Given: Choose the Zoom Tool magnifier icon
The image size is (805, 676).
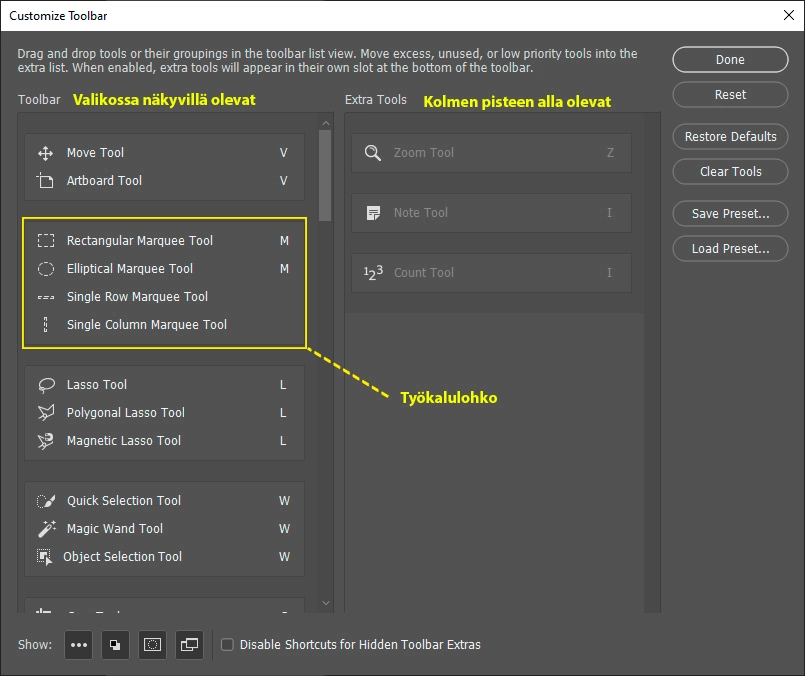Looking at the screenshot, I should 373,153.
